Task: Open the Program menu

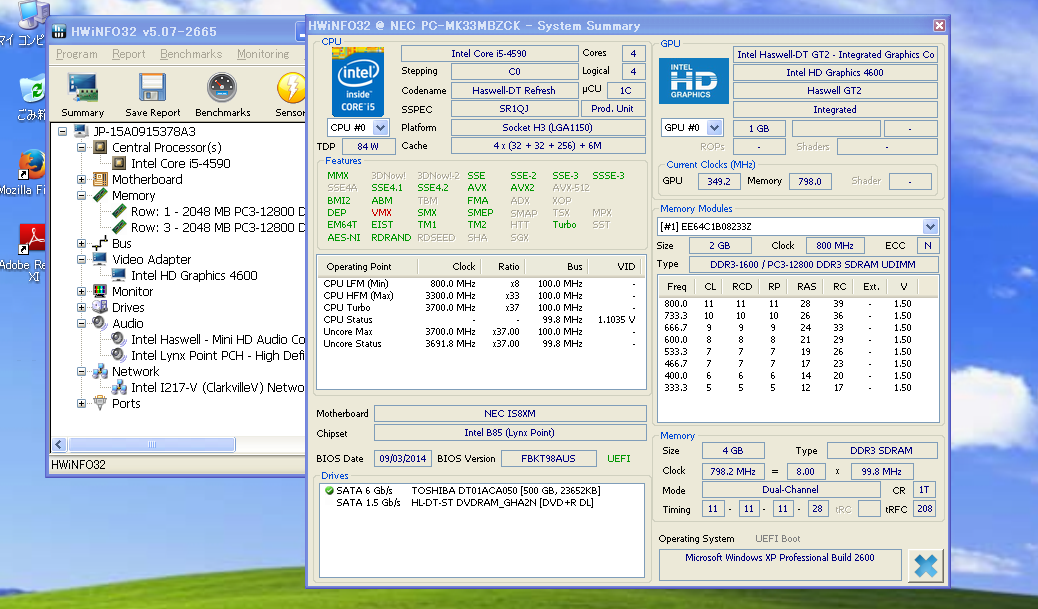Action: (x=76, y=54)
